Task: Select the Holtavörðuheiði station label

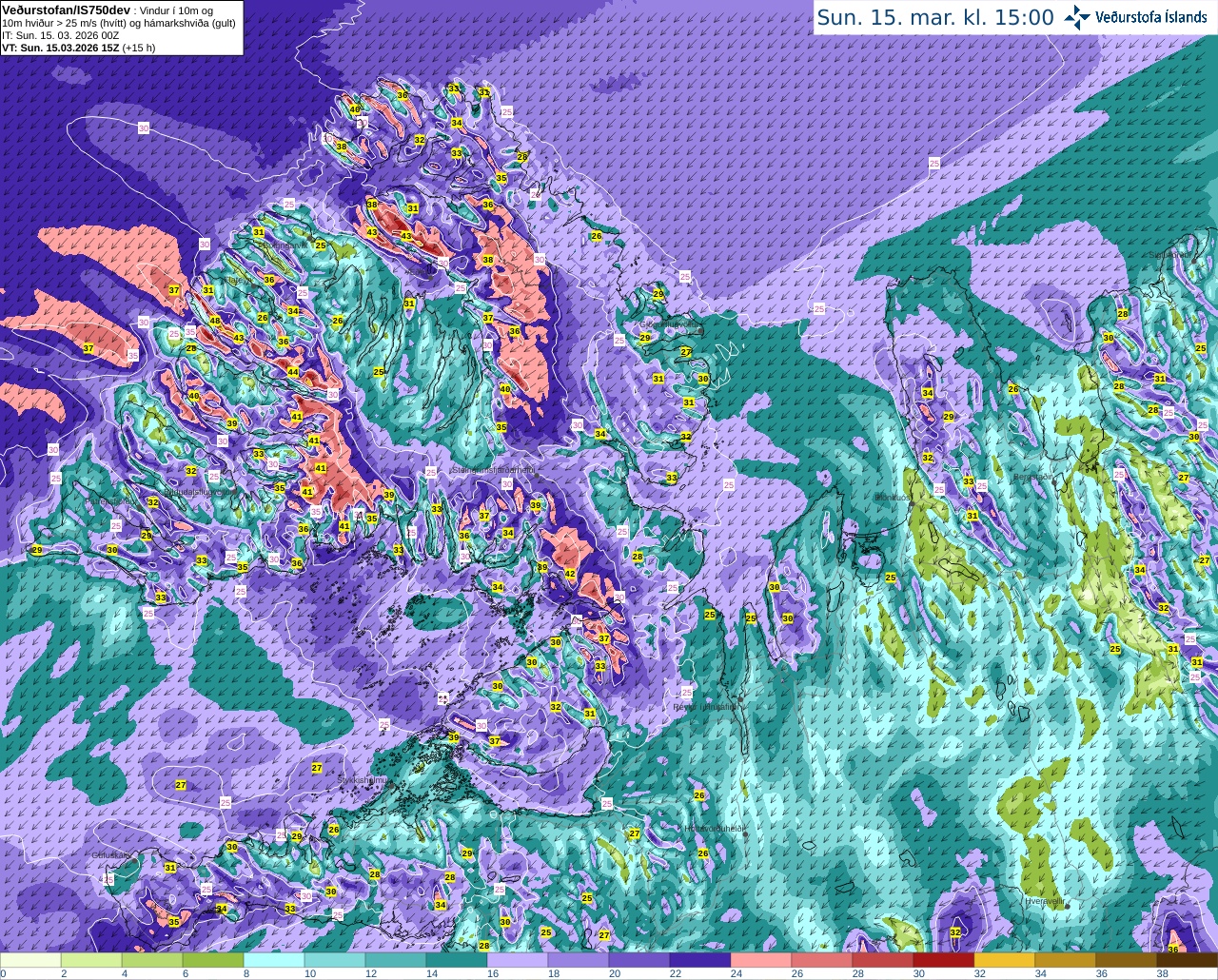Action: pos(713,828)
